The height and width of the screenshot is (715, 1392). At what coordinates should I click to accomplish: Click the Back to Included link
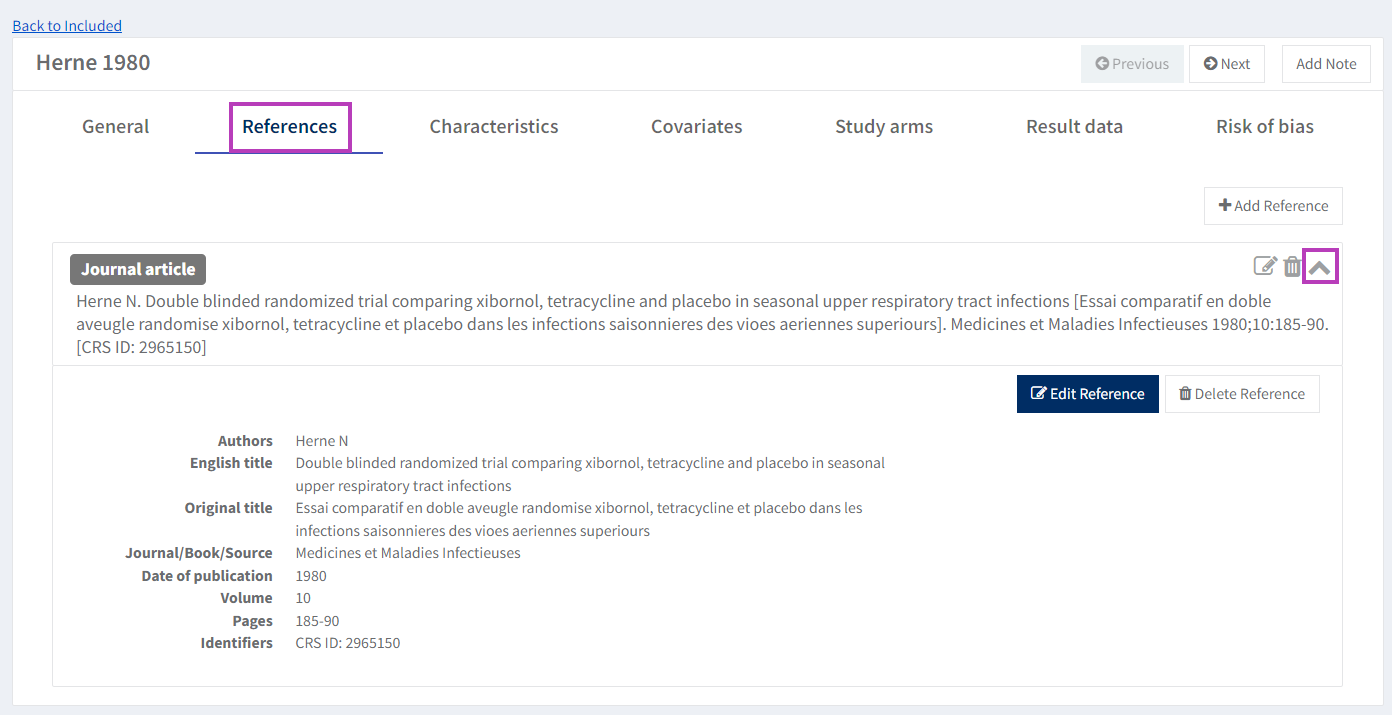point(67,26)
